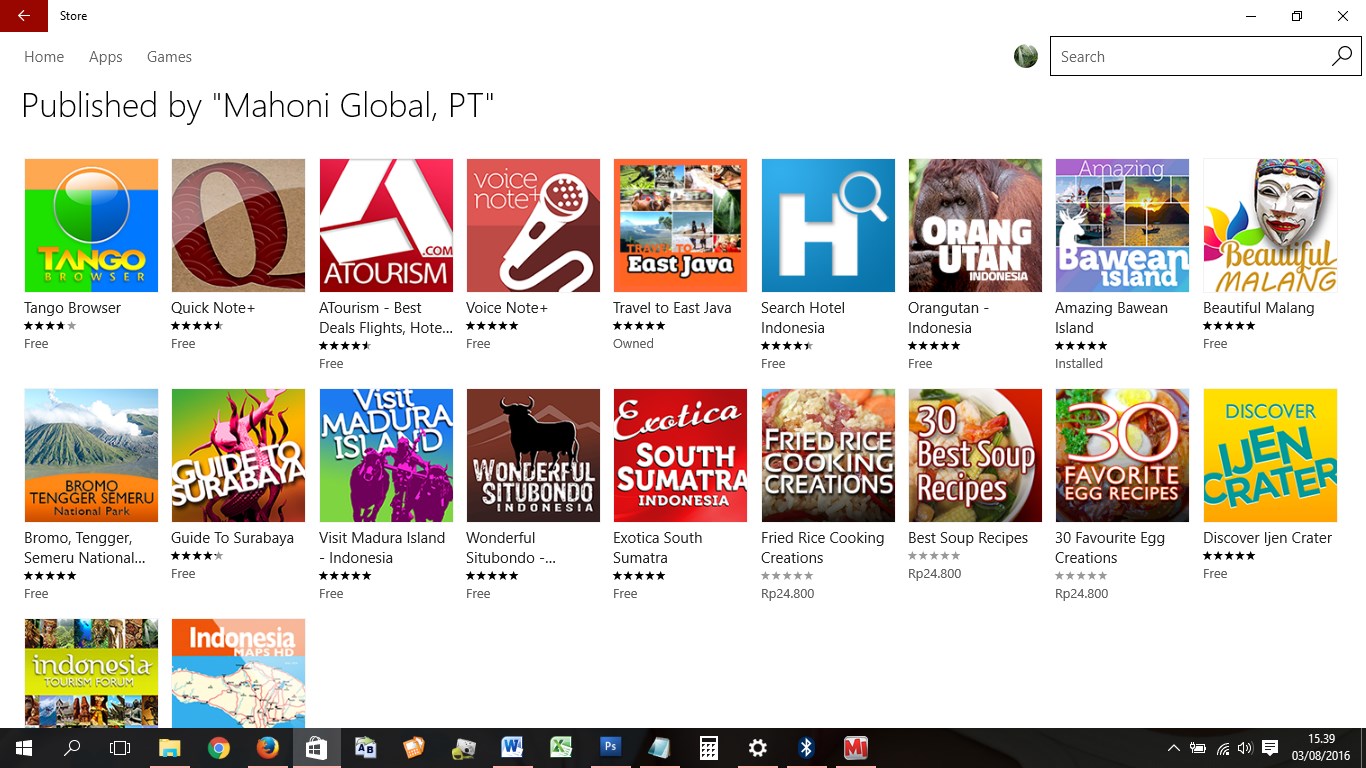Open the Travel to East Java thumbnail
1366x768 pixels.
[680, 225]
